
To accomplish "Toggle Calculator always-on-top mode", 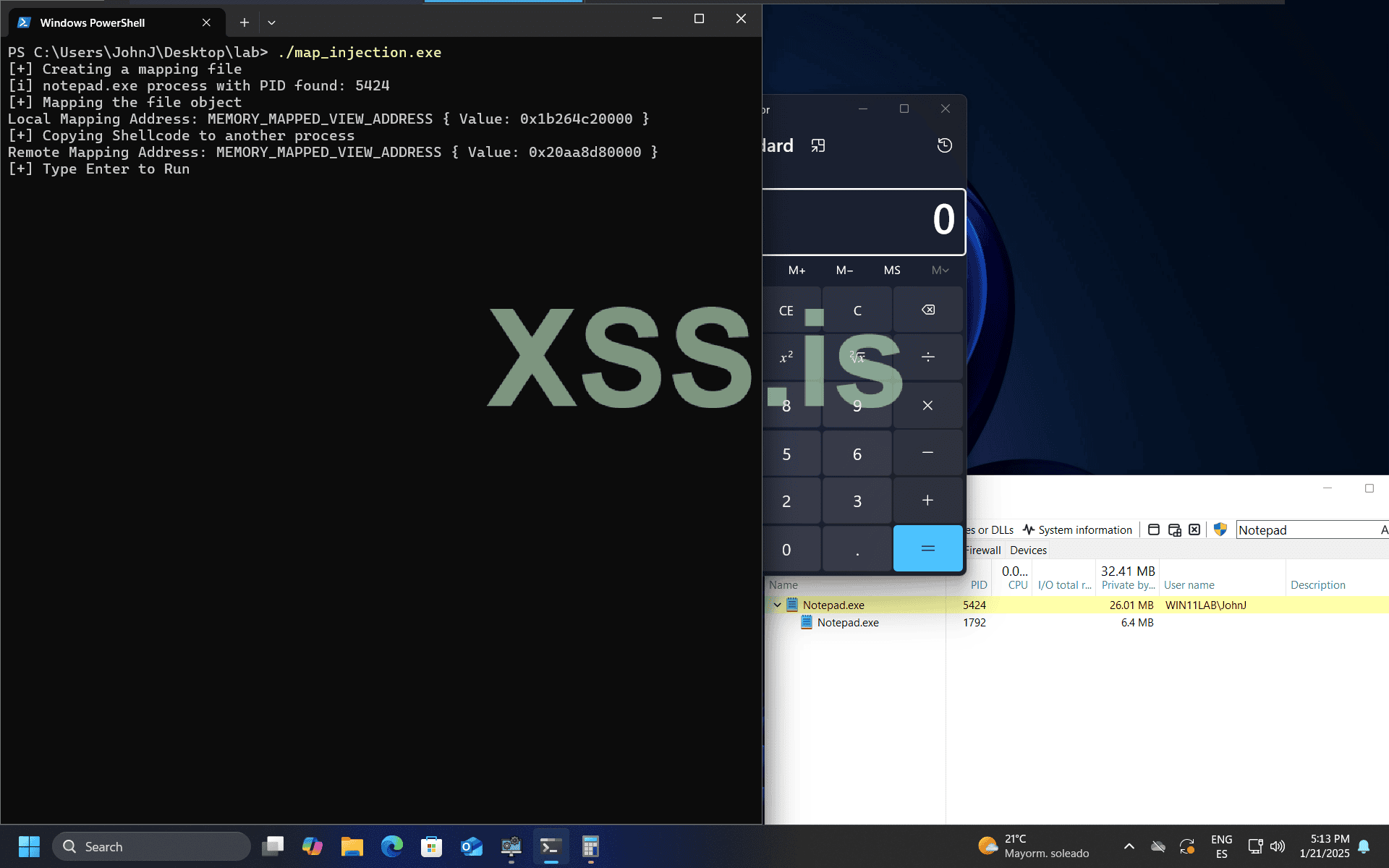I will click(818, 145).
